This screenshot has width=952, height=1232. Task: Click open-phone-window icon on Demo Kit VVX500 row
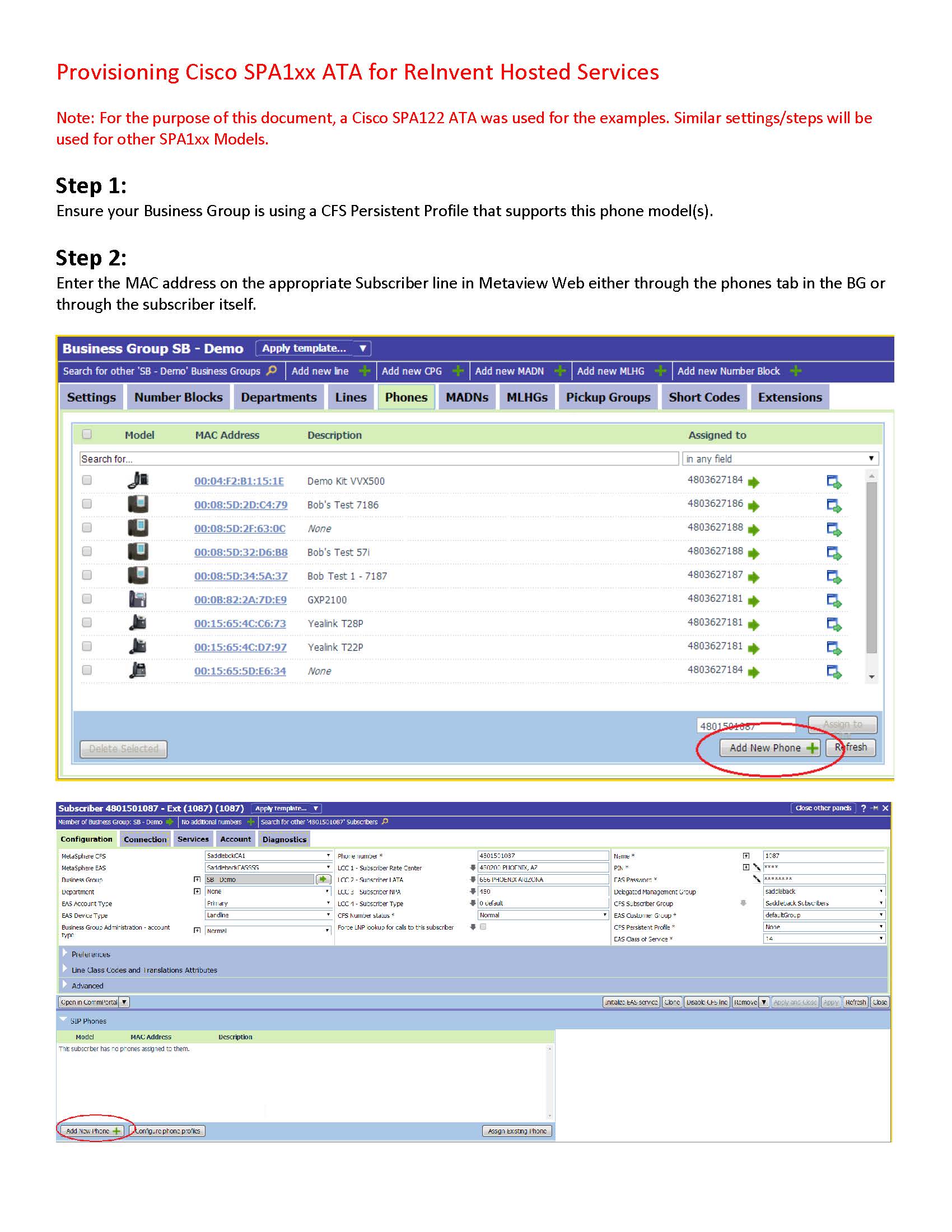pos(833,483)
